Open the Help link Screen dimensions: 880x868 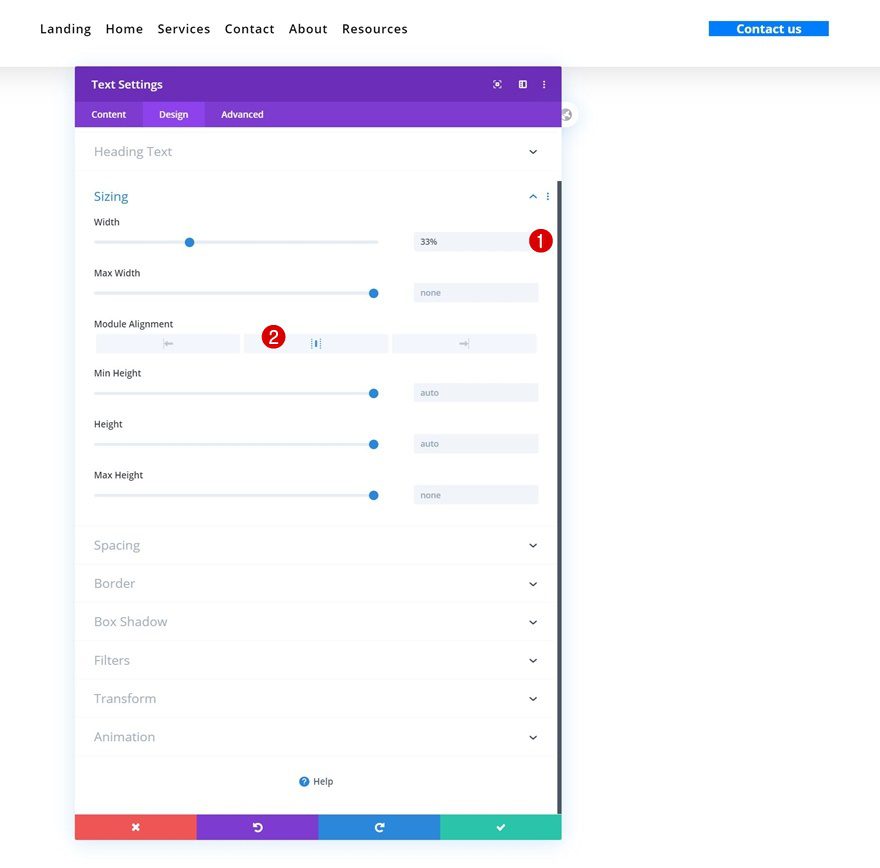316,781
